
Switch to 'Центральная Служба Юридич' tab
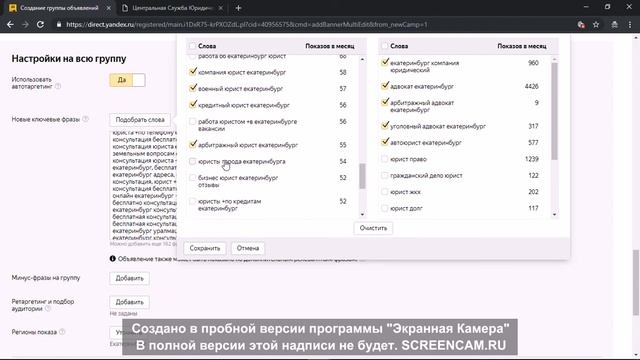point(172,8)
